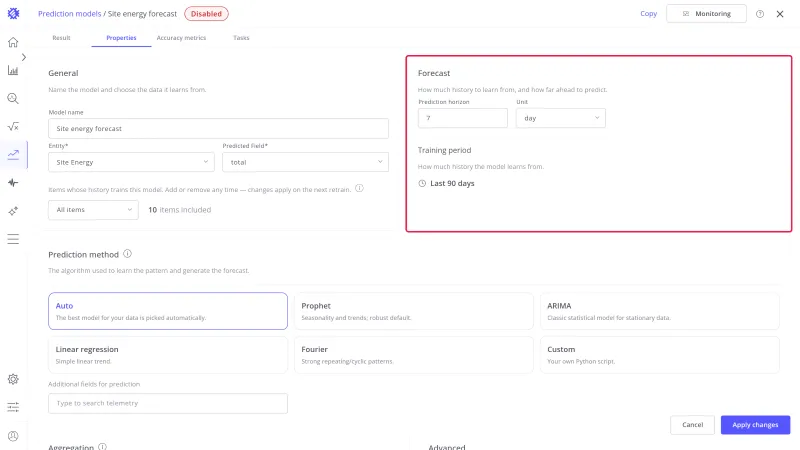The width and height of the screenshot is (800, 450).
Task: Click the Last 90 days training period
Action: pyautogui.click(x=452, y=184)
